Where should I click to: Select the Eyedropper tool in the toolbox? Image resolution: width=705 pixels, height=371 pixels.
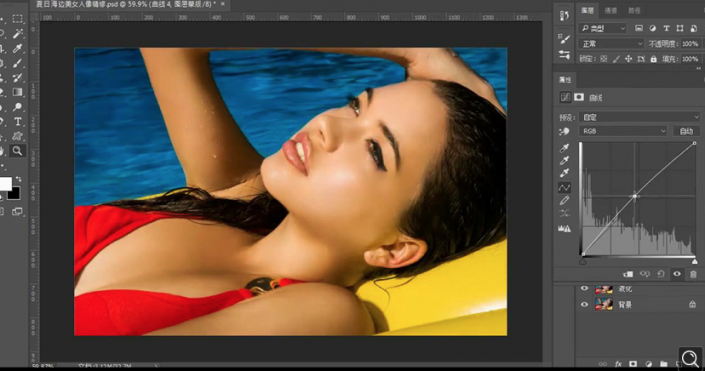[x=18, y=49]
